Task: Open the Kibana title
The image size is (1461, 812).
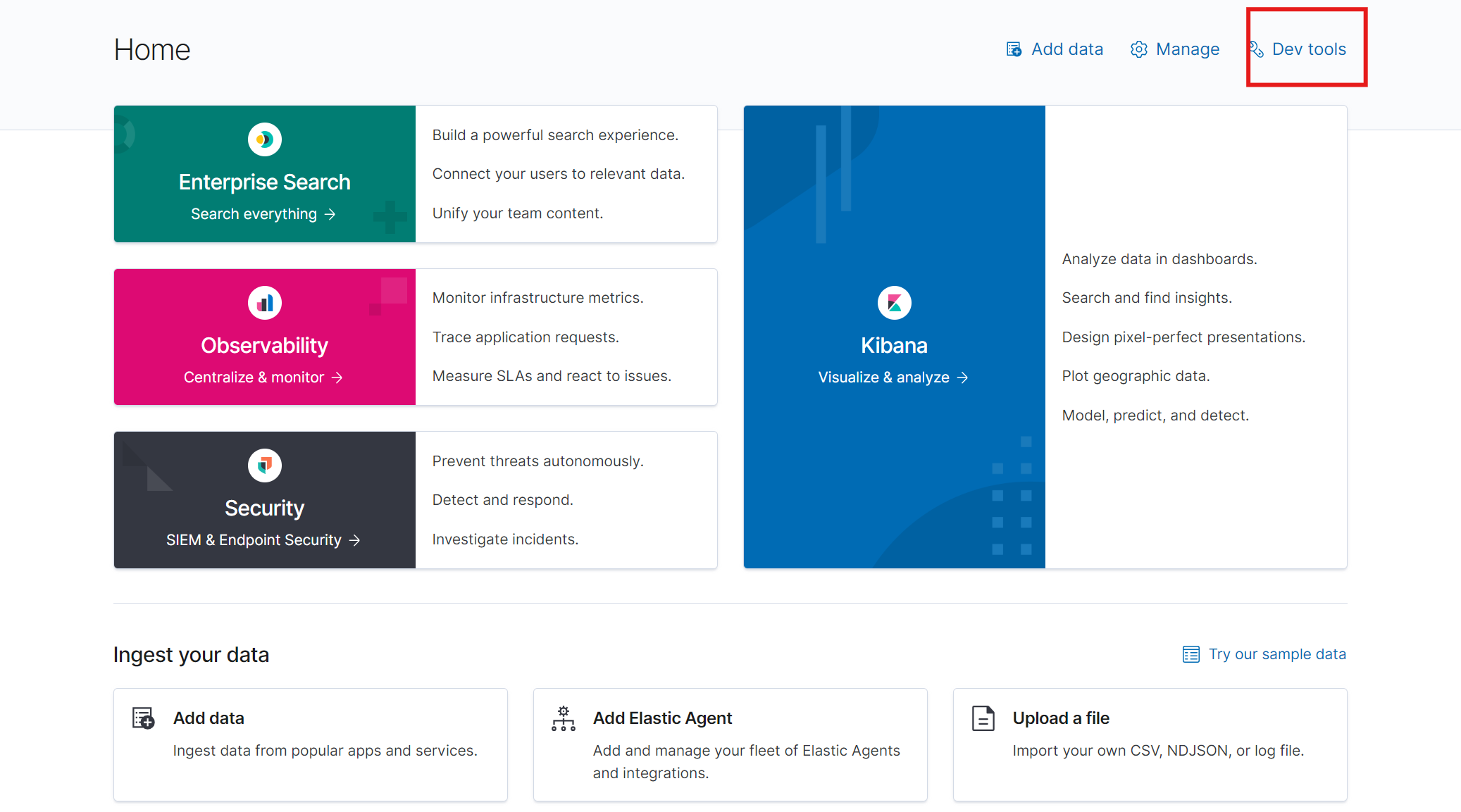Action: (x=895, y=346)
